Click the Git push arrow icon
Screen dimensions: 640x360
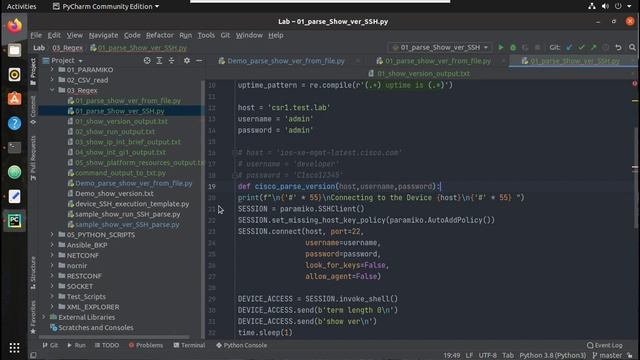[x=593, y=47]
